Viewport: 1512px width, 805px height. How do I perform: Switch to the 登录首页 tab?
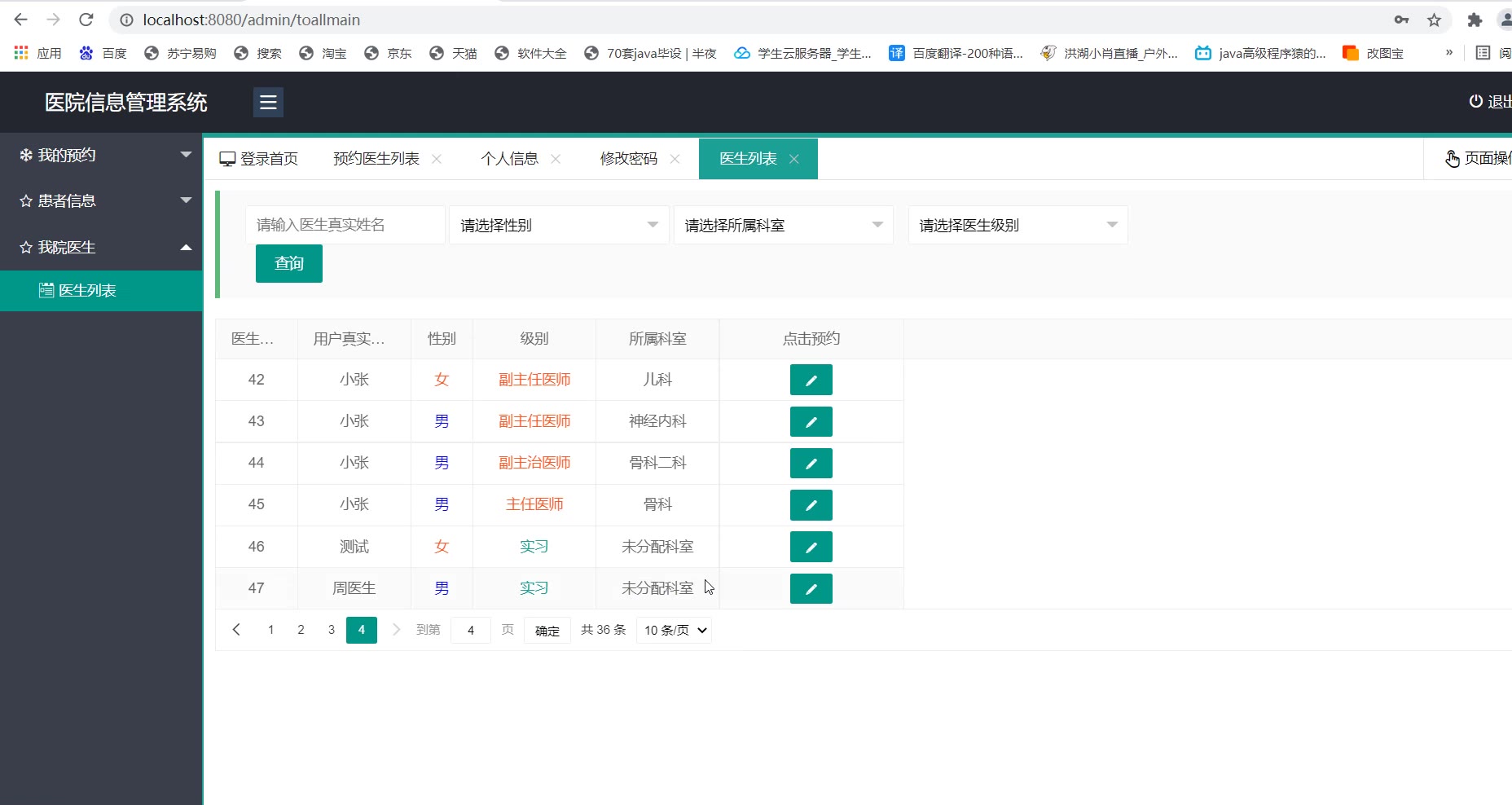click(259, 159)
